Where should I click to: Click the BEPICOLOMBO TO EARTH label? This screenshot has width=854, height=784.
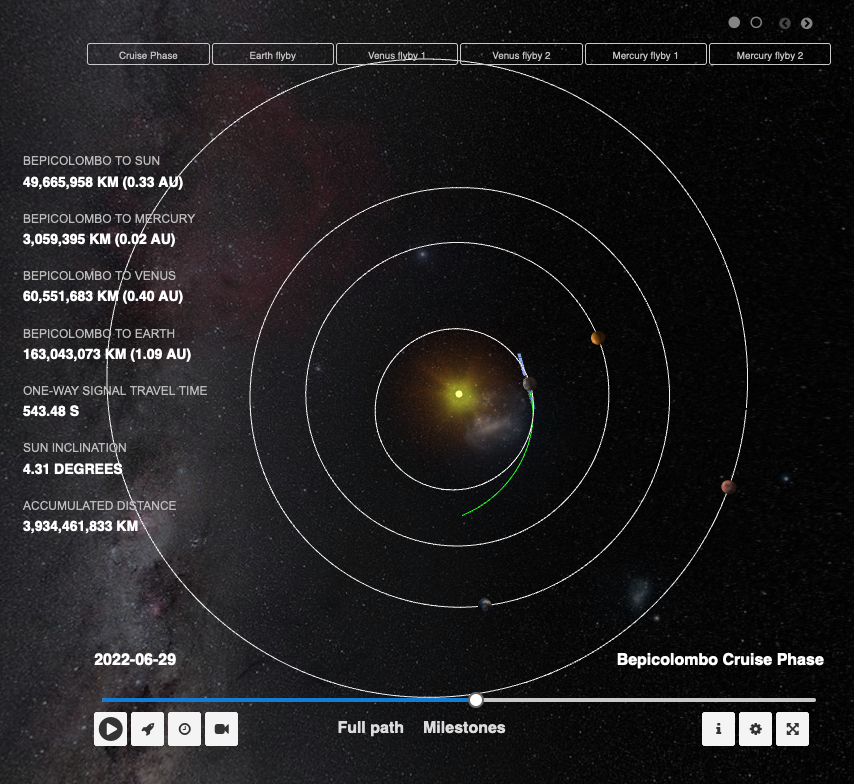coord(99,333)
